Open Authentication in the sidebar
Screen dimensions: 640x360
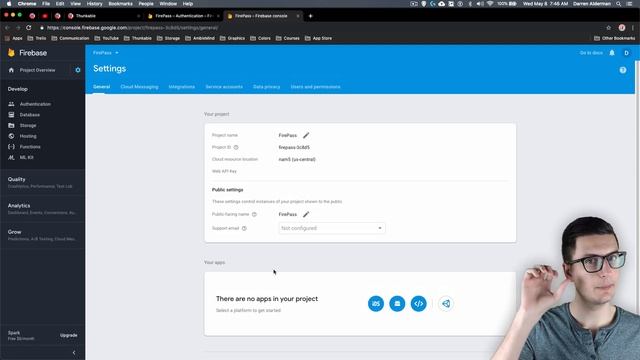[35, 104]
